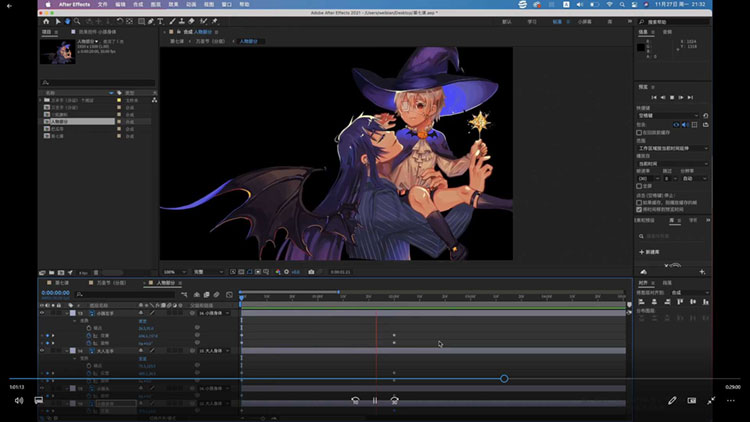Select the Selection arrow tool

click(58, 21)
